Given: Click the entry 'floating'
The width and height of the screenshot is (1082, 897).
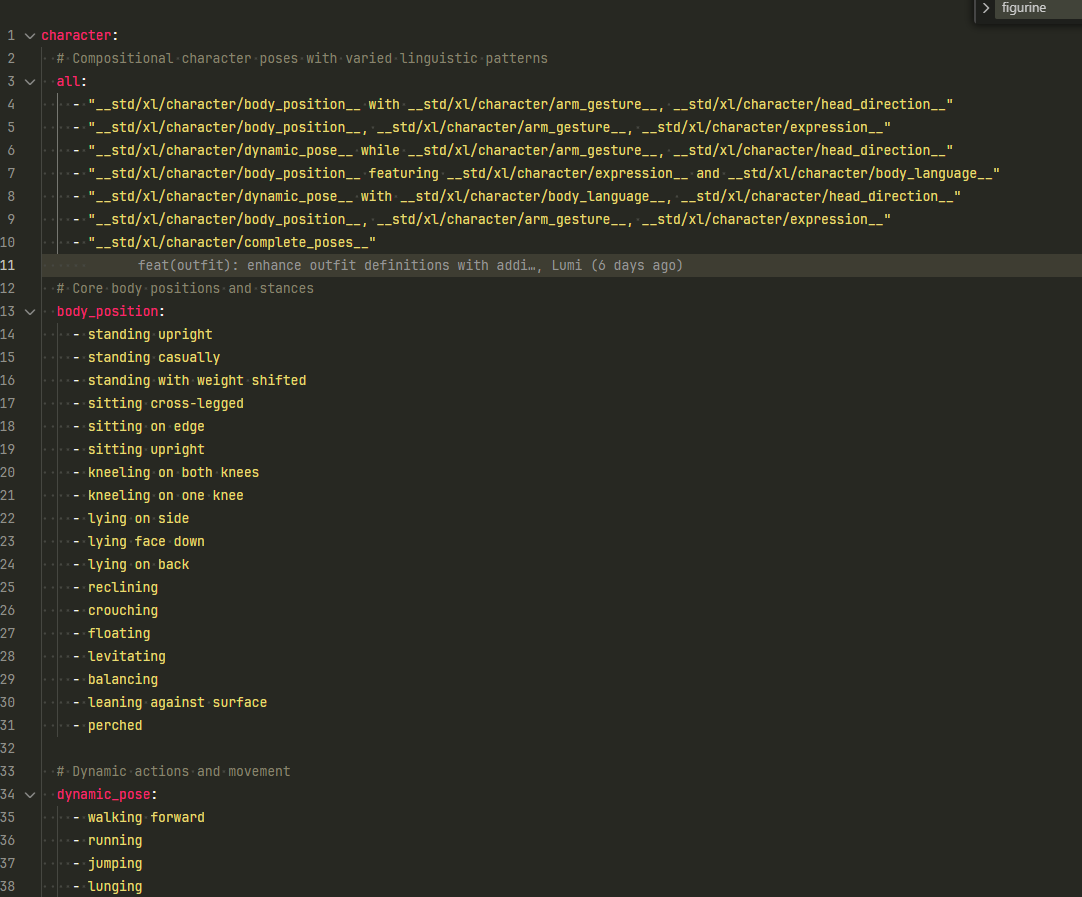Looking at the screenshot, I should click(119, 633).
